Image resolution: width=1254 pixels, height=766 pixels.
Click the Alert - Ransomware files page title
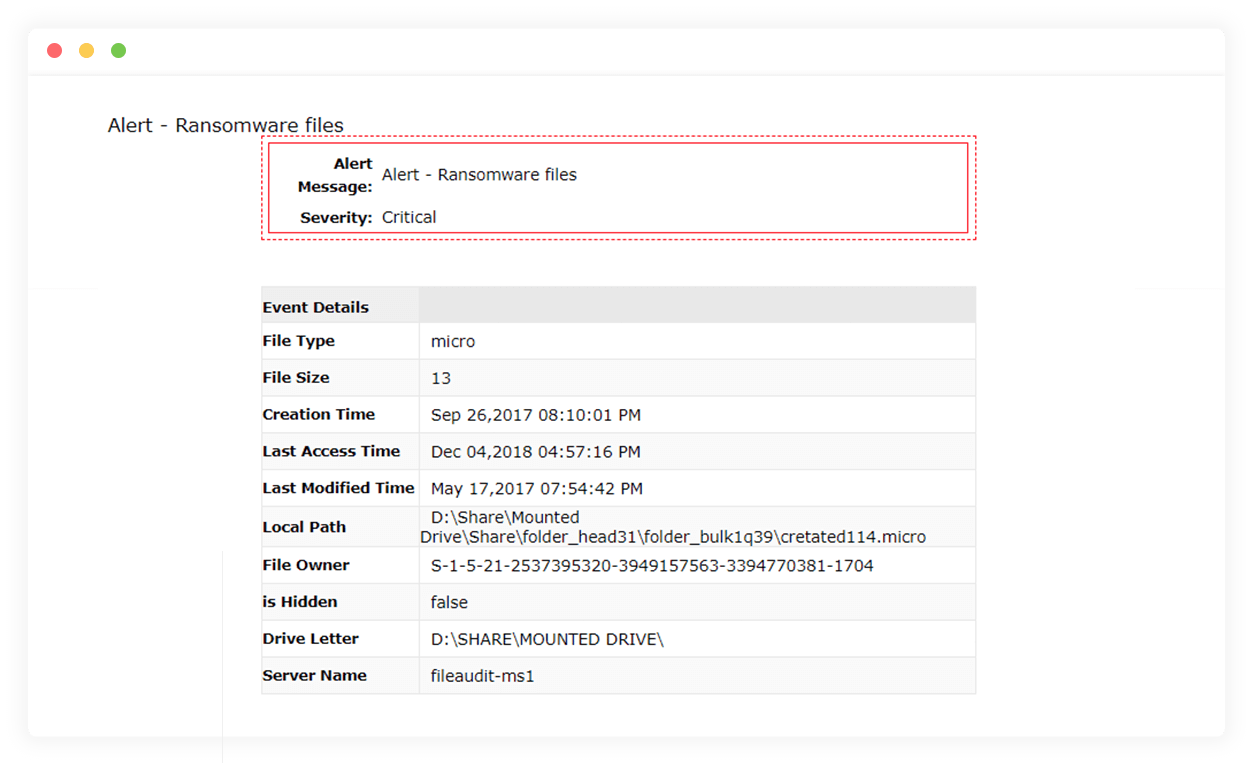(x=225, y=125)
